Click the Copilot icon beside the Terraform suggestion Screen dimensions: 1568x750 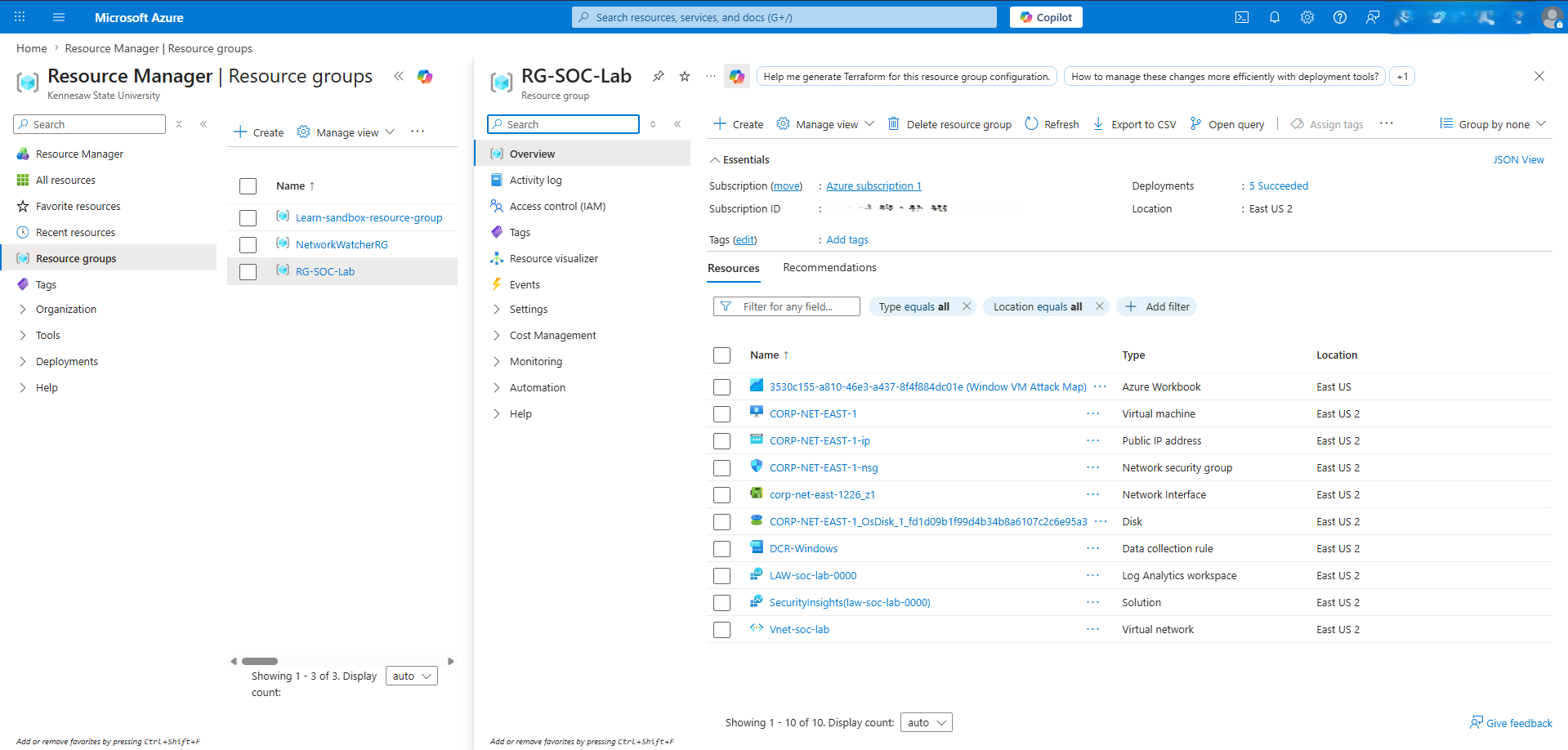click(737, 76)
